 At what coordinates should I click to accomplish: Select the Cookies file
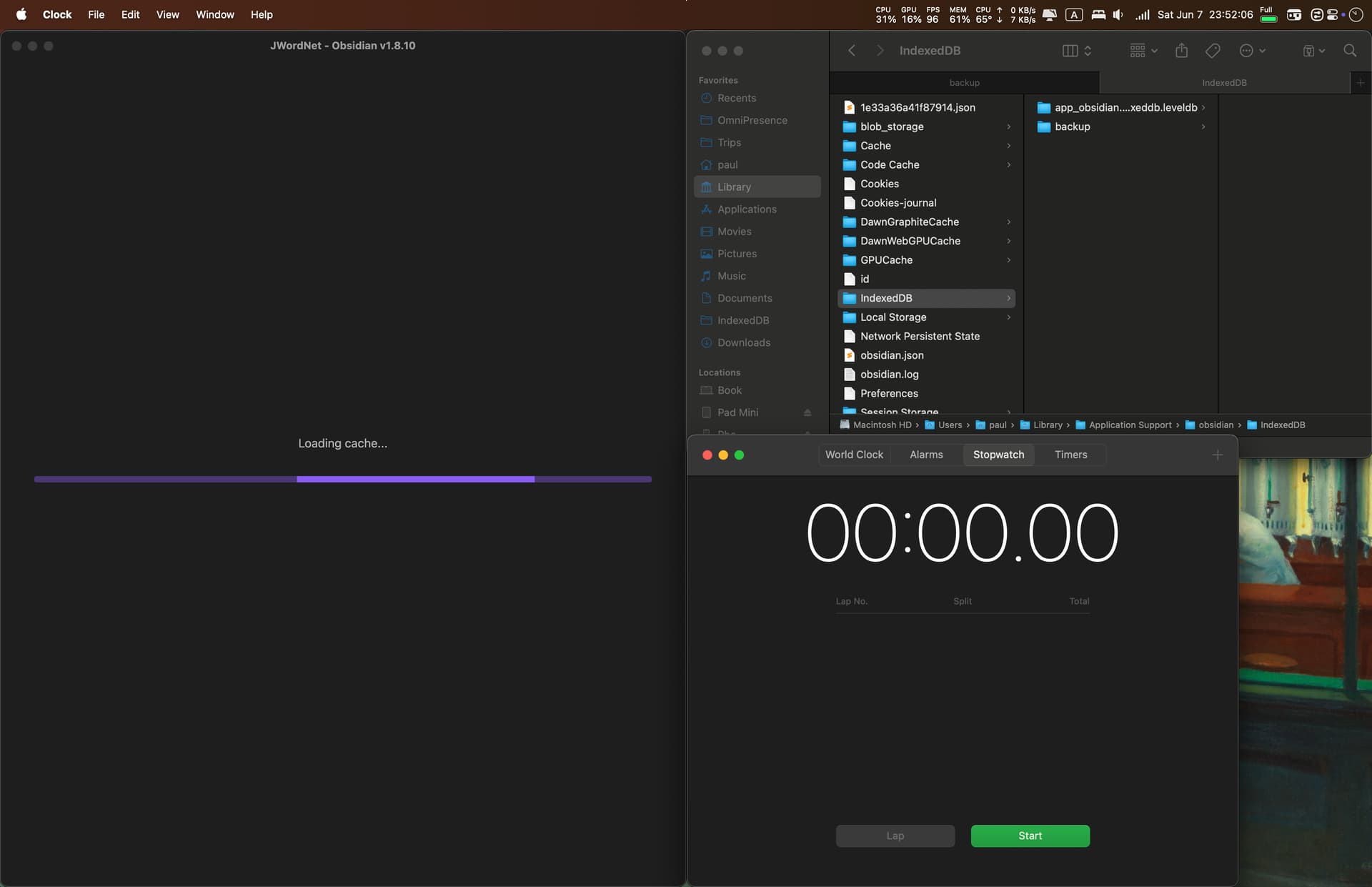pyautogui.click(x=927, y=184)
